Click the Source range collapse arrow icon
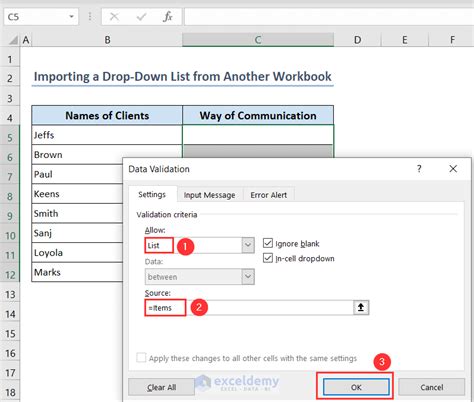The height and width of the screenshot is (402, 474). click(x=361, y=307)
